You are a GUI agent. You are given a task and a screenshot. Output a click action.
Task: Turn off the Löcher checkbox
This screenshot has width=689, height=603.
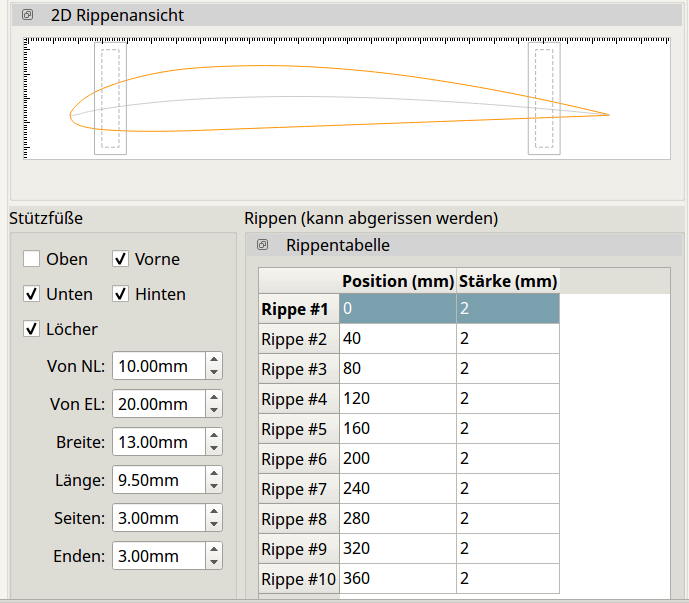tap(32, 329)
